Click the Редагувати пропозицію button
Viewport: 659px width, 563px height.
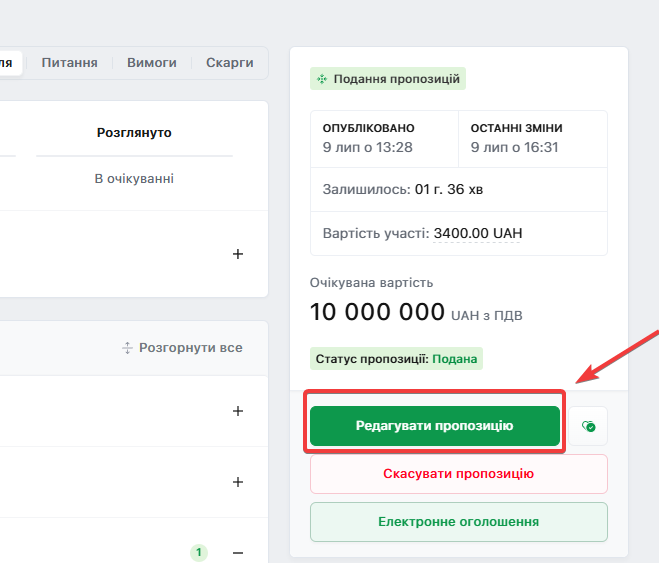[434, 426]
